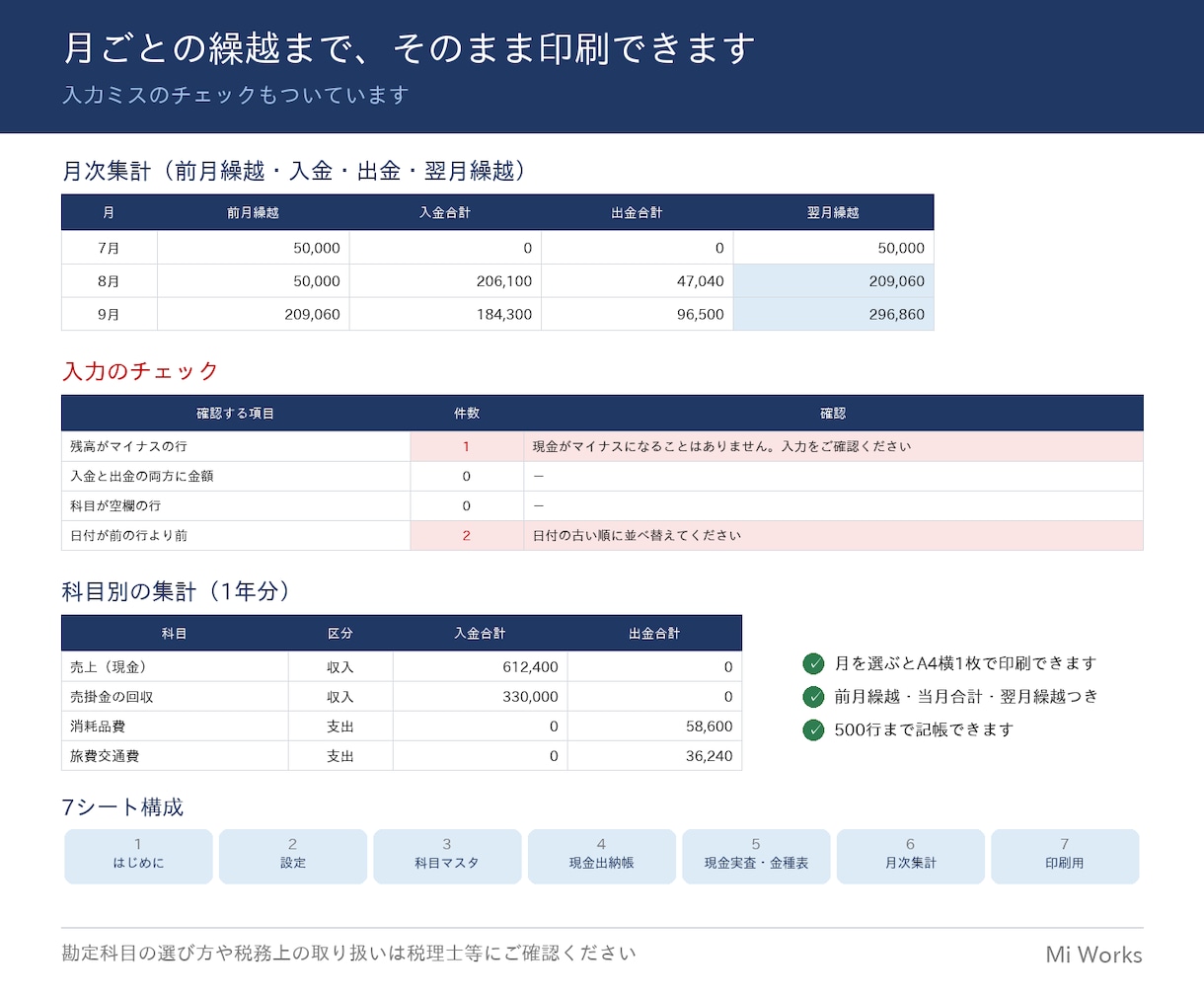
Task: Select the 入金と出金の両方に金額 check item
Action: point(236,476)
